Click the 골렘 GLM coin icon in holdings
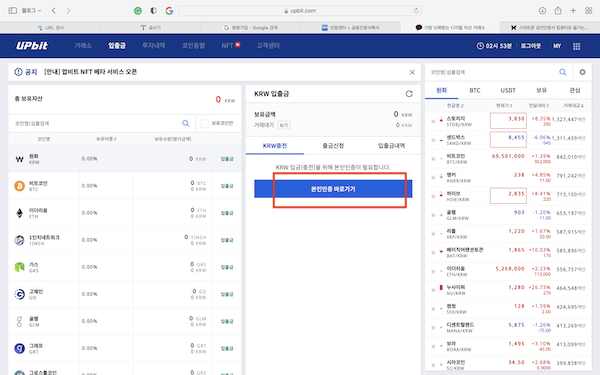This screenshot has width=600, height=375. (20, 321)
